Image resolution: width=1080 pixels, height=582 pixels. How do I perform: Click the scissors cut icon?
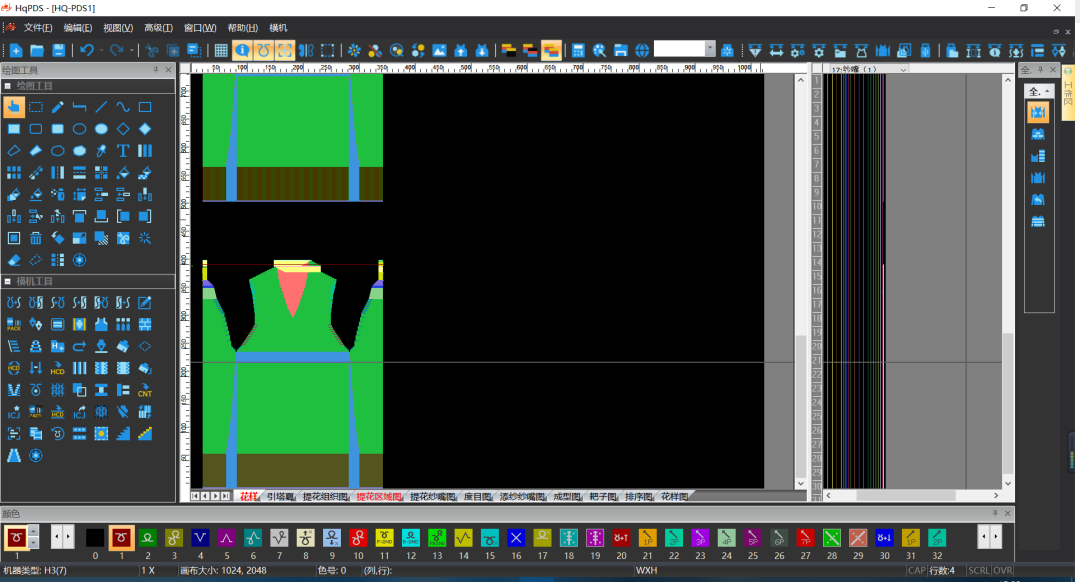[x=152, y=50]
